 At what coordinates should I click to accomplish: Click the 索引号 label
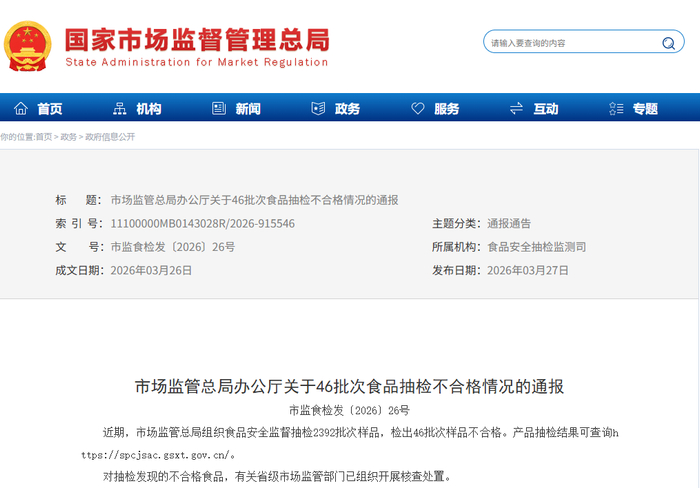coord(79,223)
